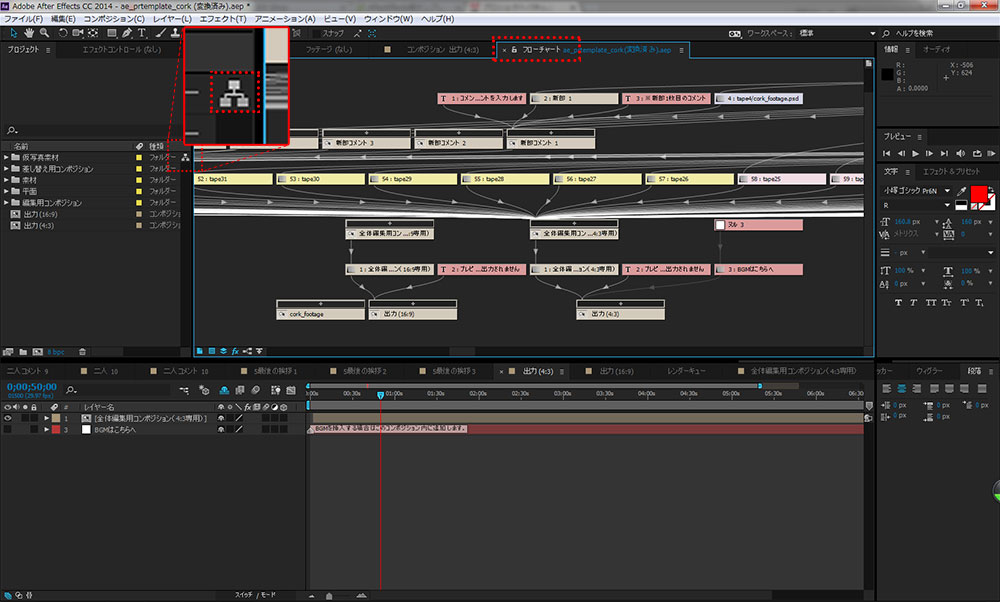This screenshot has width=1000, height=602.
Task: Mute audio in the Preview panel
Action: coord(960,153)
